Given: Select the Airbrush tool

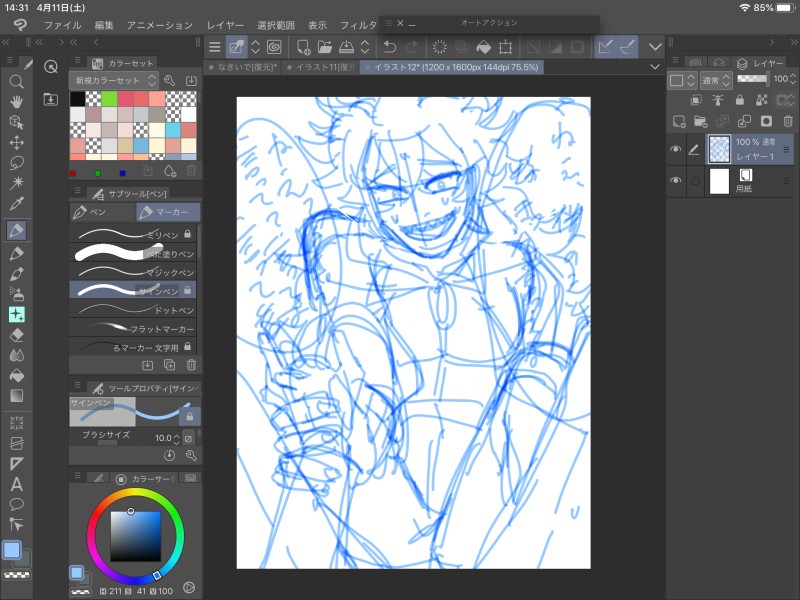Looking at the screenshot, I should pos(16,294).
